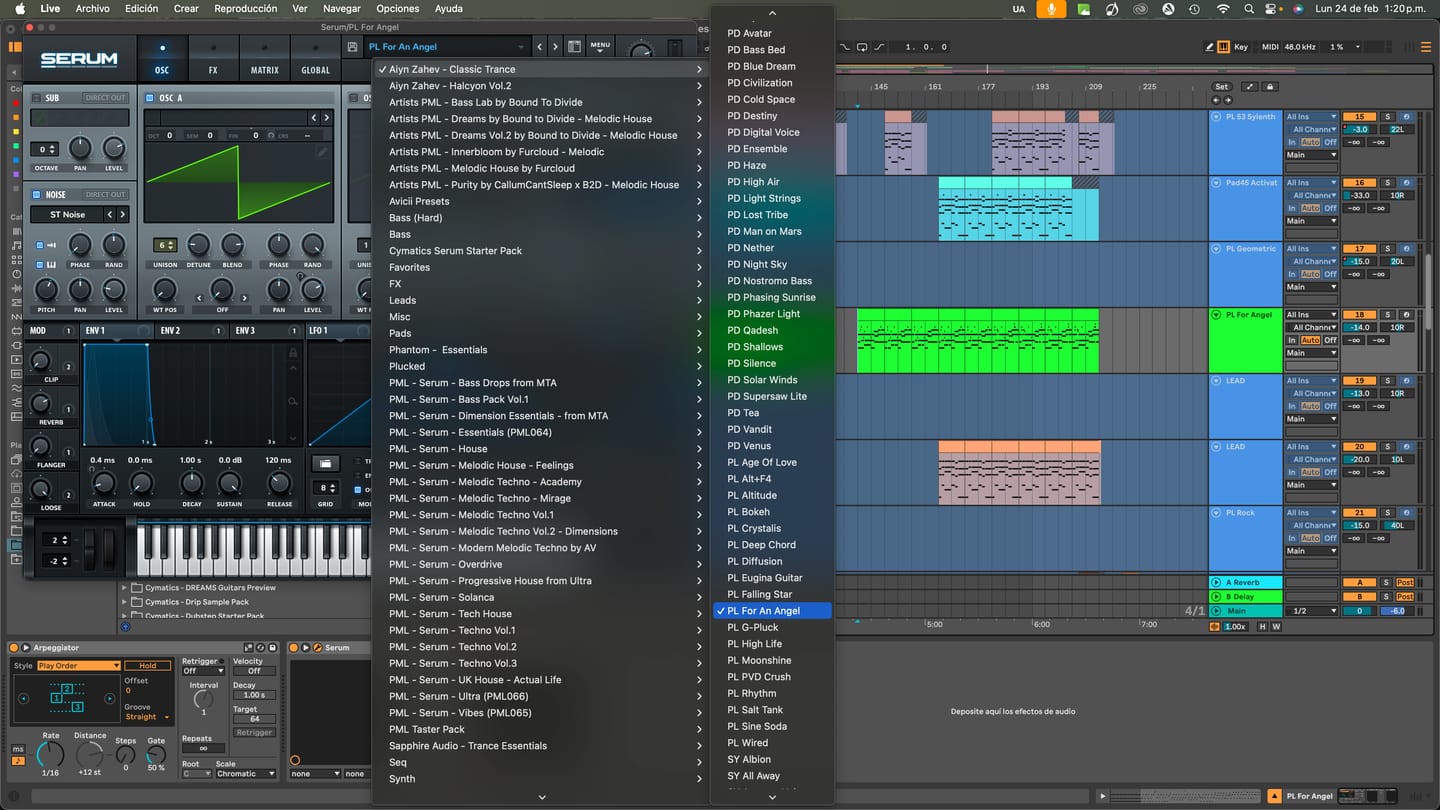Open Arpeggiator Style Play Order dropdown

79,666
